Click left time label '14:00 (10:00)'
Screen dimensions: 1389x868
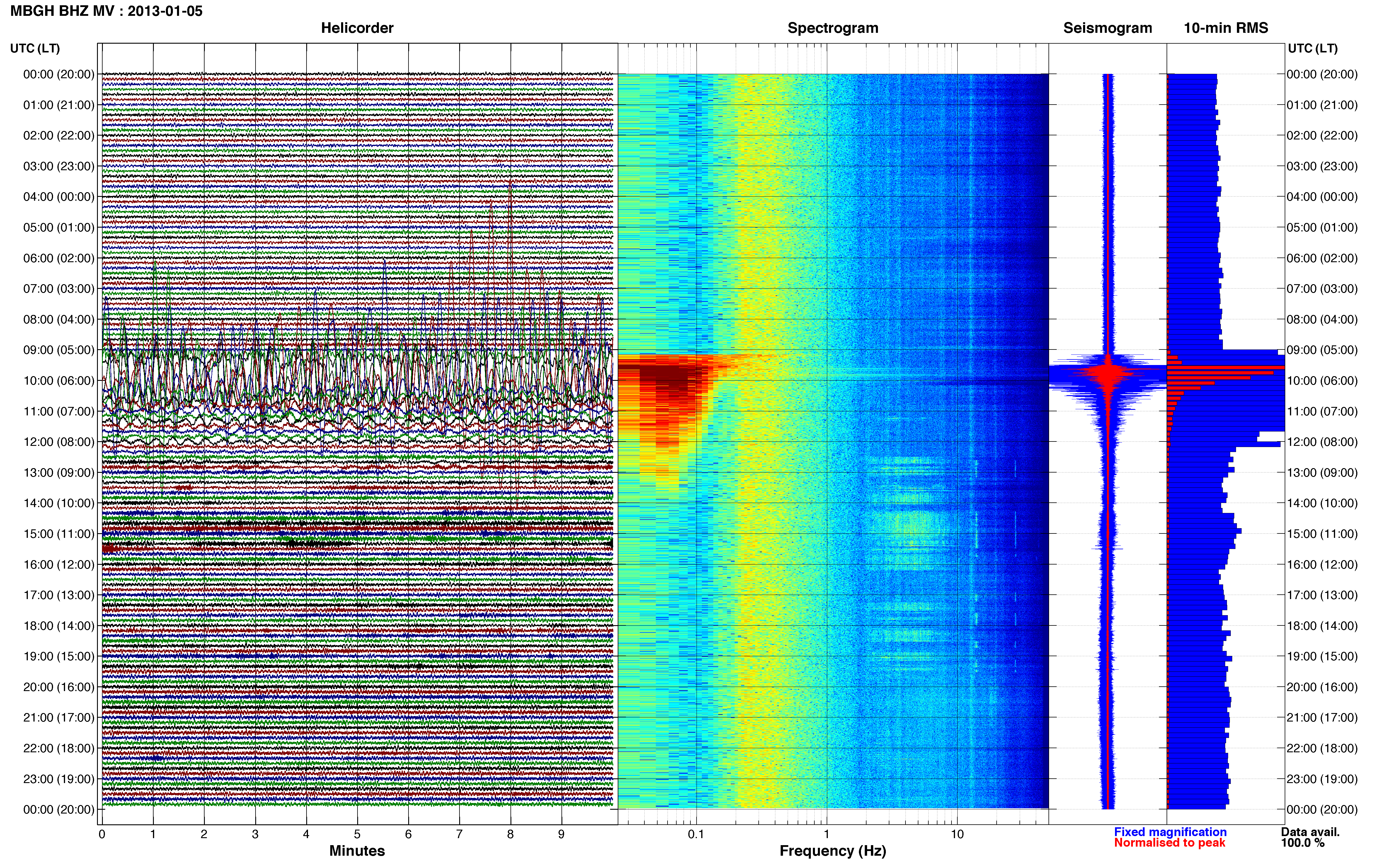[x=59, y=503]
